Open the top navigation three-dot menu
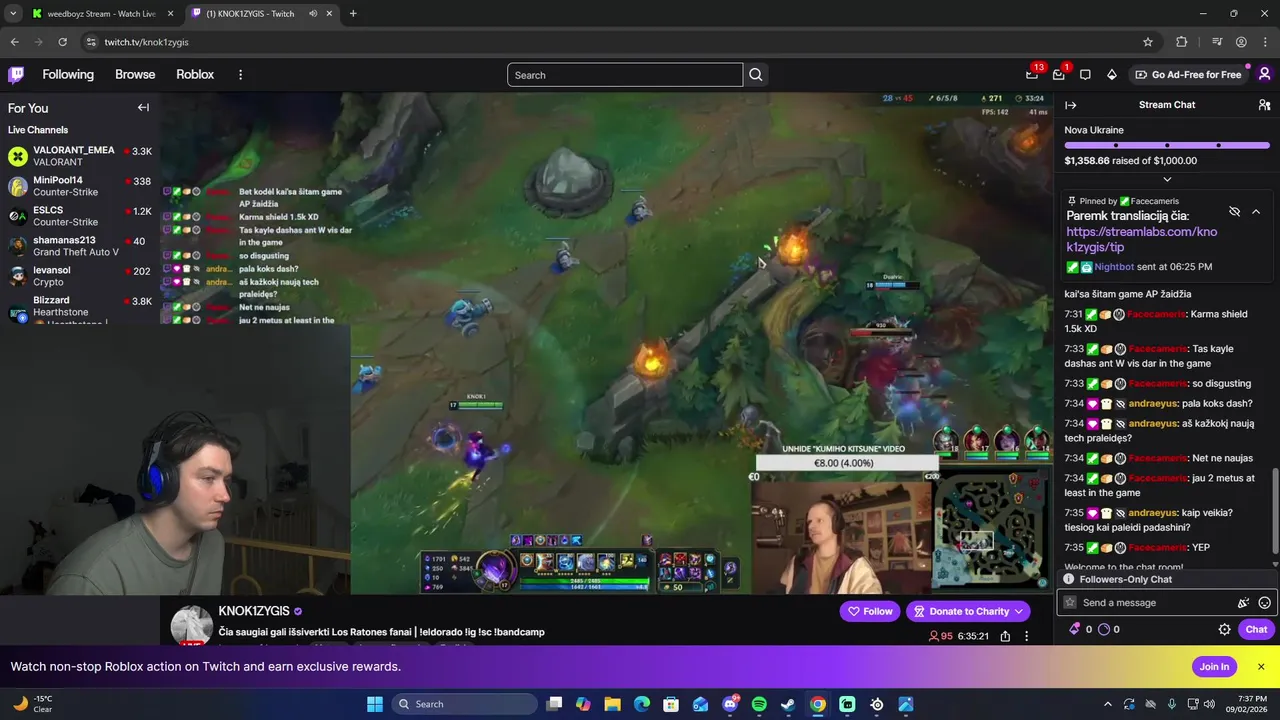Image resolution: width=1280 pixels, height=720 pixels. click(x=240, y=74)
